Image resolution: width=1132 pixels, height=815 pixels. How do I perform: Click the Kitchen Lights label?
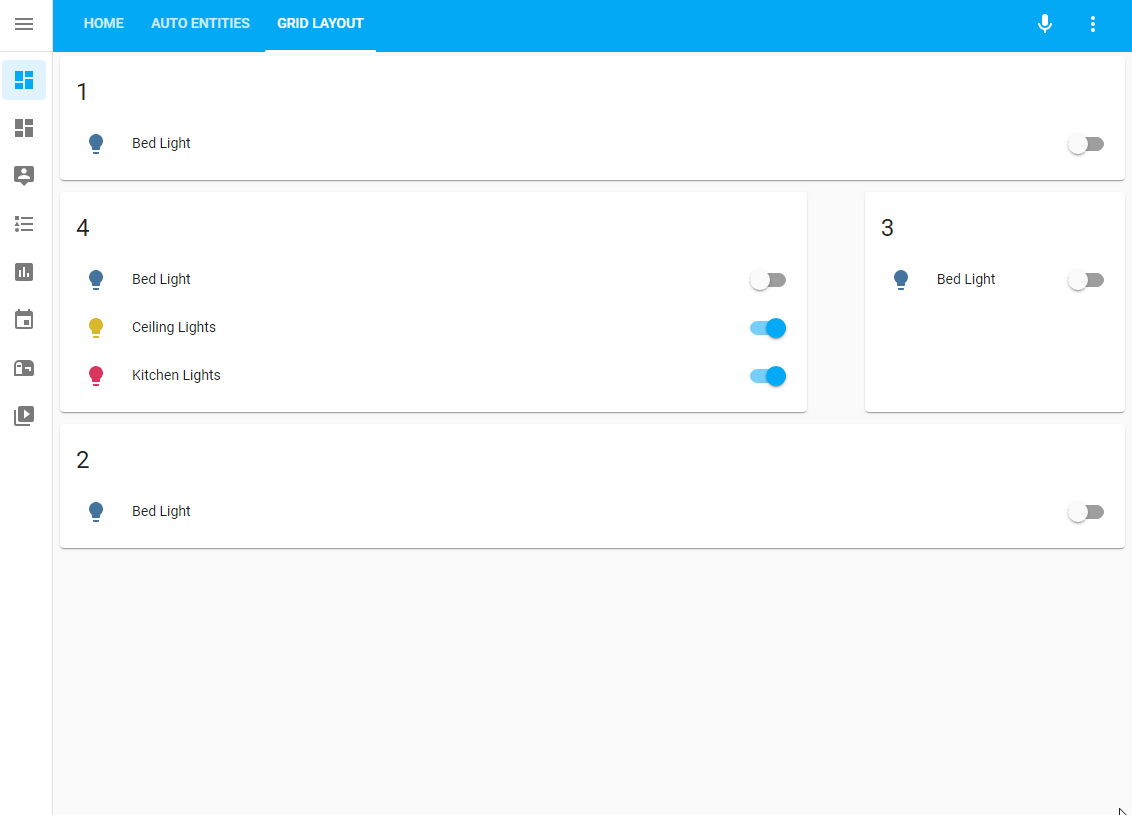tap(176, 375)
